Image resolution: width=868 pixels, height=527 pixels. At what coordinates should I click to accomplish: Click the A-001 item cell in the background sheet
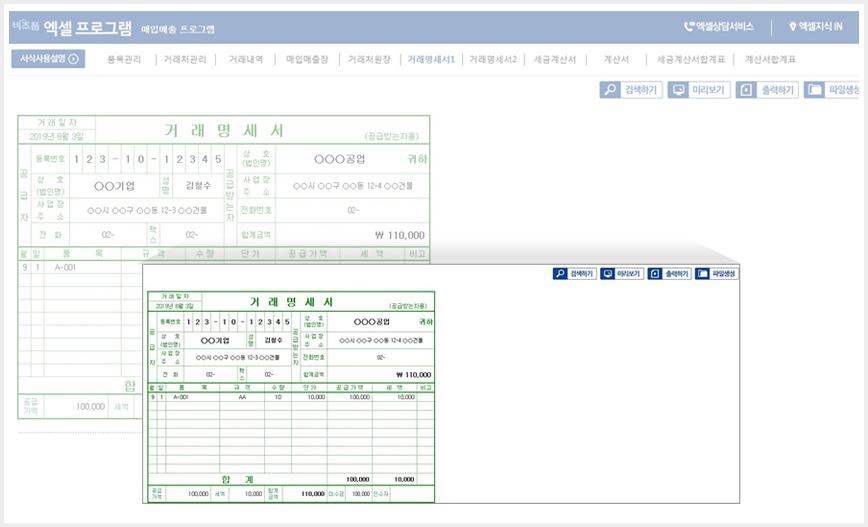82,267
